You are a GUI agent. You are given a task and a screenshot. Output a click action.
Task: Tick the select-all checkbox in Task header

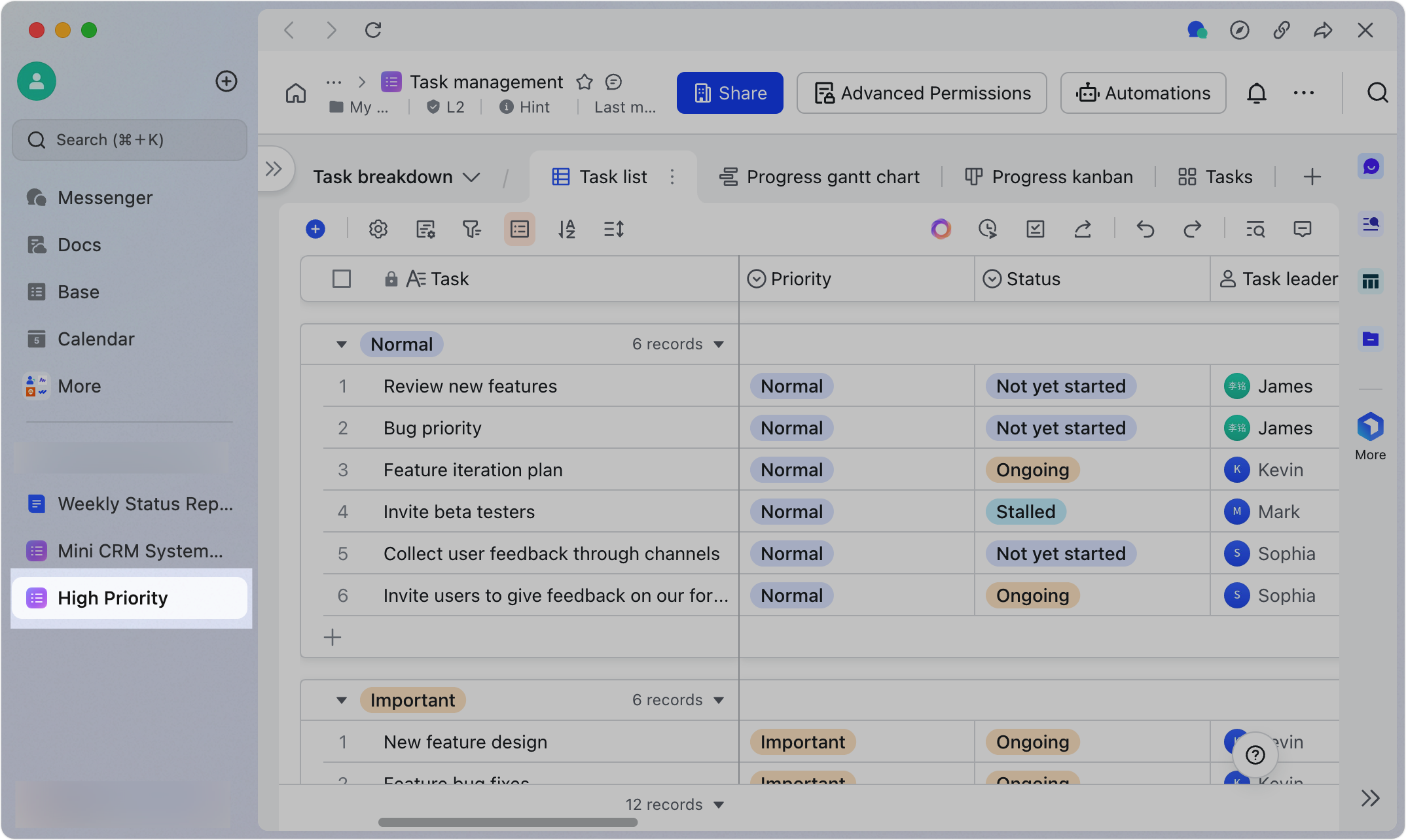point(342,279)
